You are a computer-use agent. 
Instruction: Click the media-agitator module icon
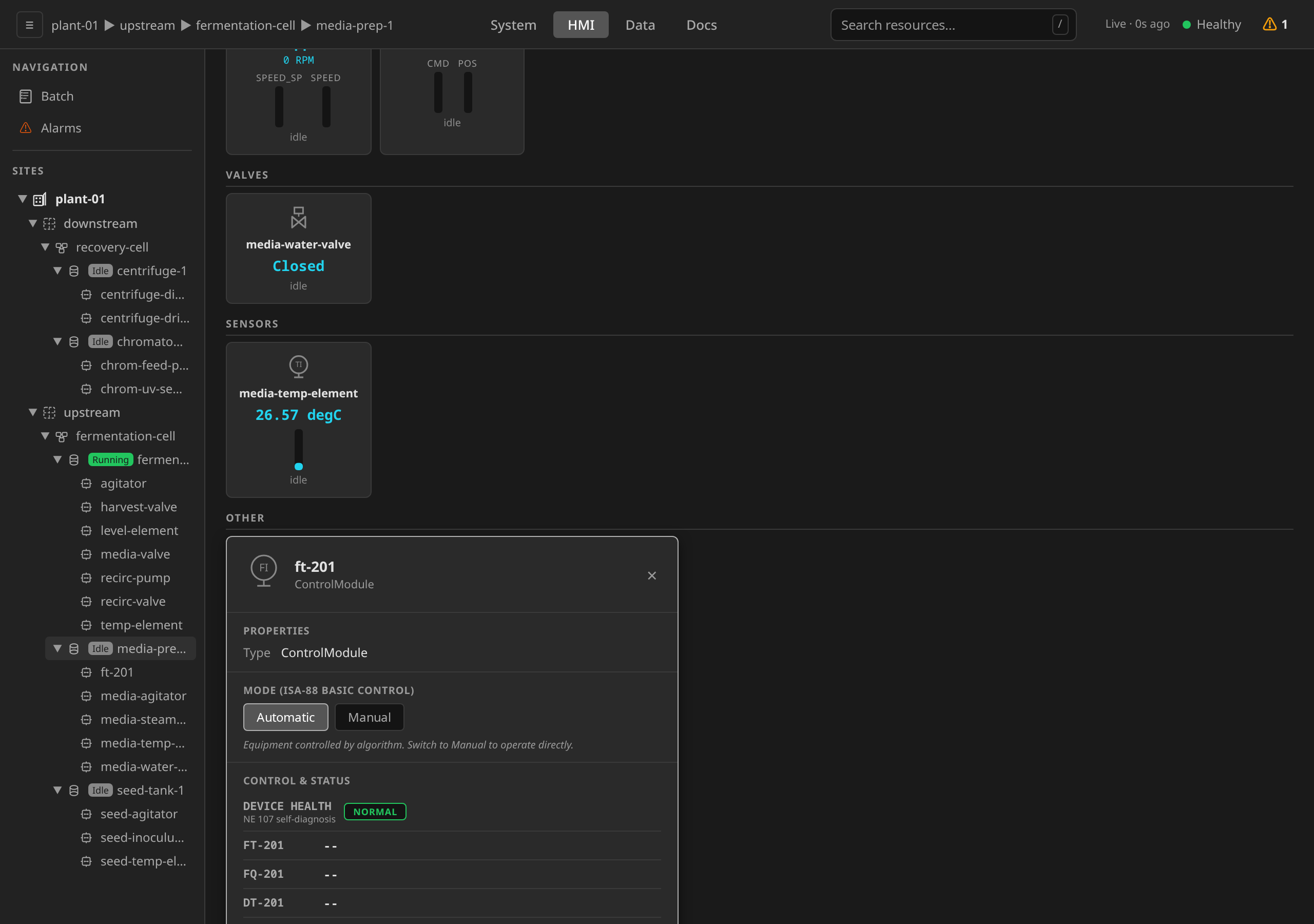[x=86, y=696]
